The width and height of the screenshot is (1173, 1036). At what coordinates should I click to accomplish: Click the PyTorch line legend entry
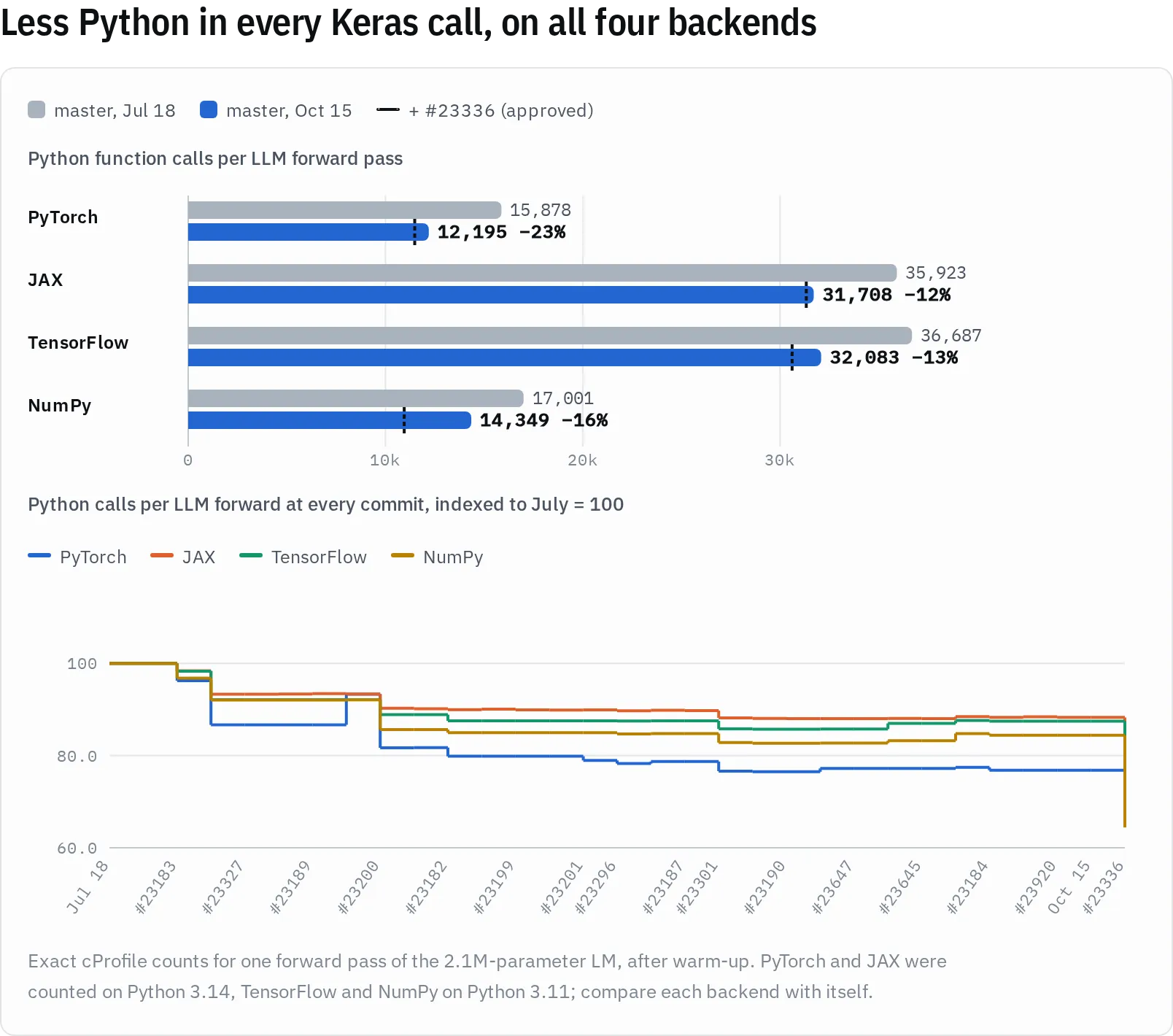pos(77,557)
